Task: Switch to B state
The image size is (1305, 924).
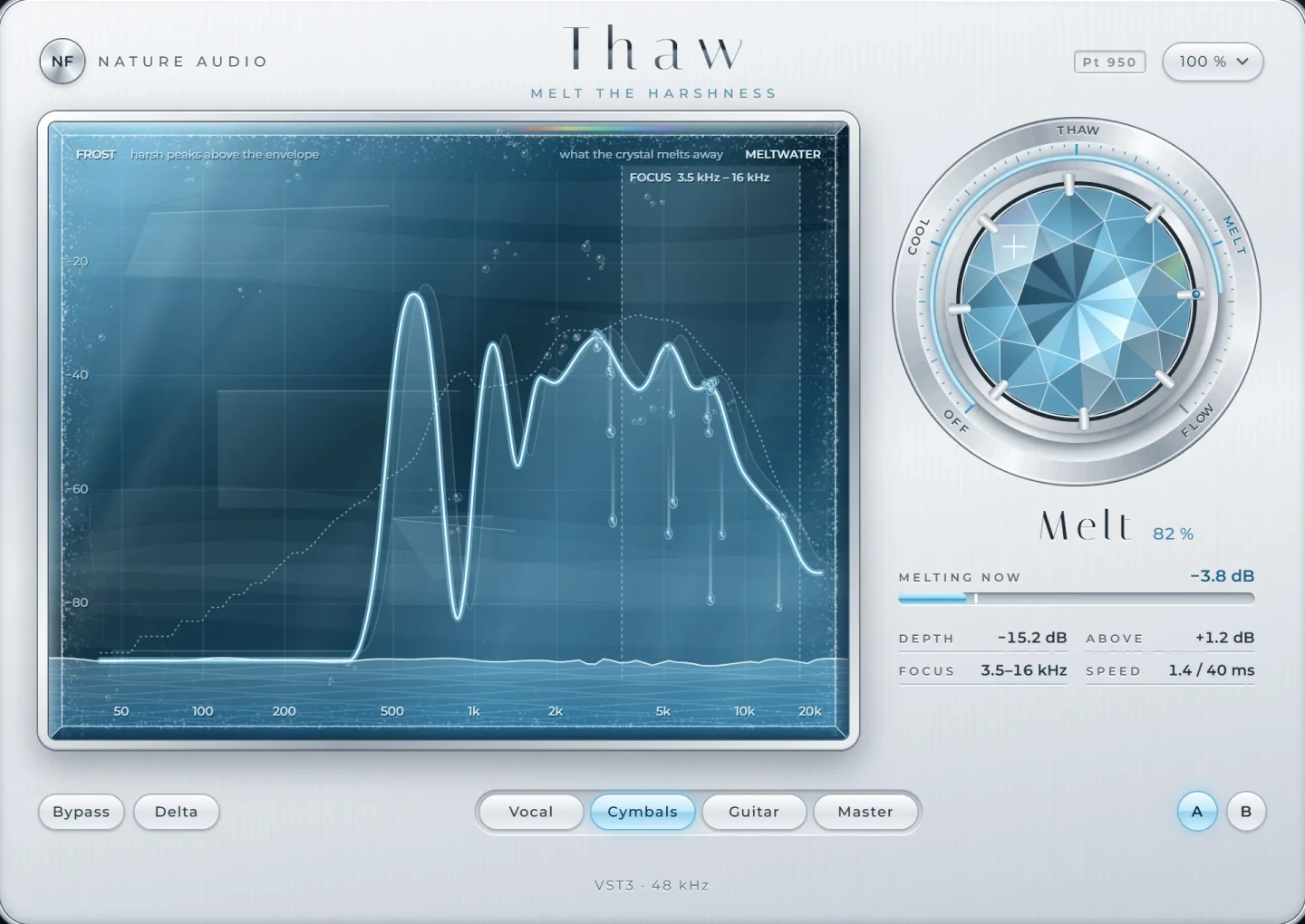Action: 1246,812
